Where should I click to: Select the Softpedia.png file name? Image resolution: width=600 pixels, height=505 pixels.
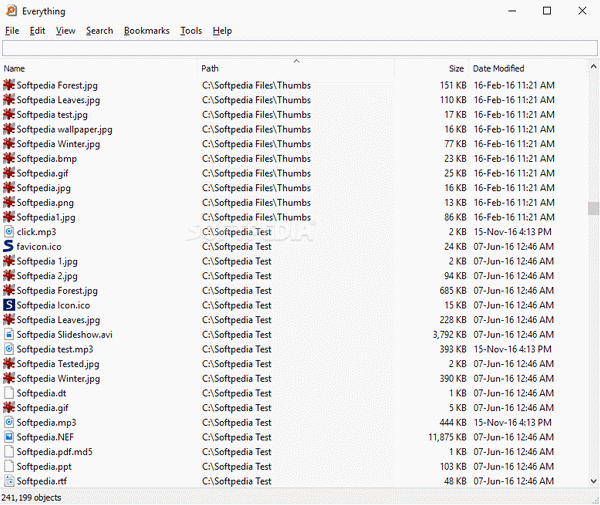point(45,203)
